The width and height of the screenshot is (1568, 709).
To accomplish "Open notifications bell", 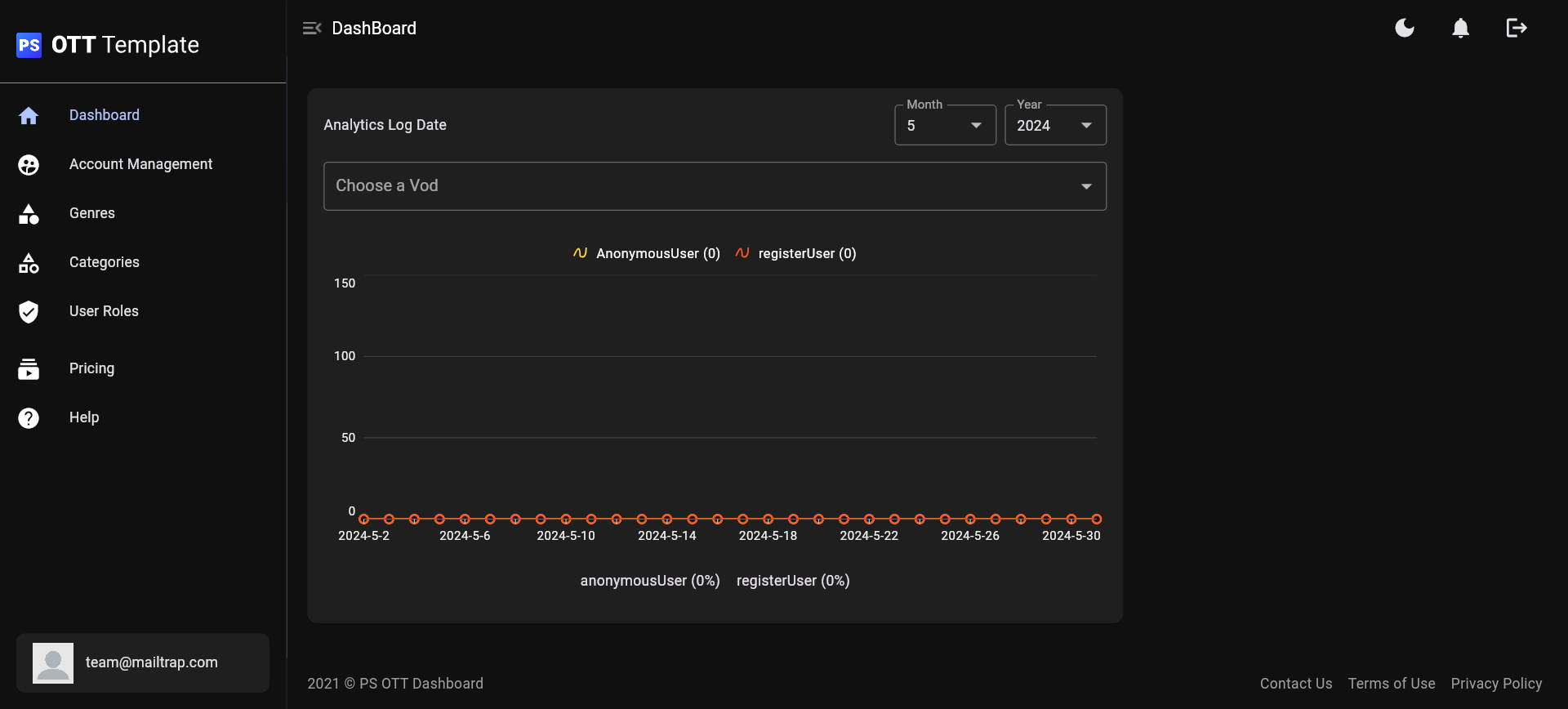I will click(1460, 29).
